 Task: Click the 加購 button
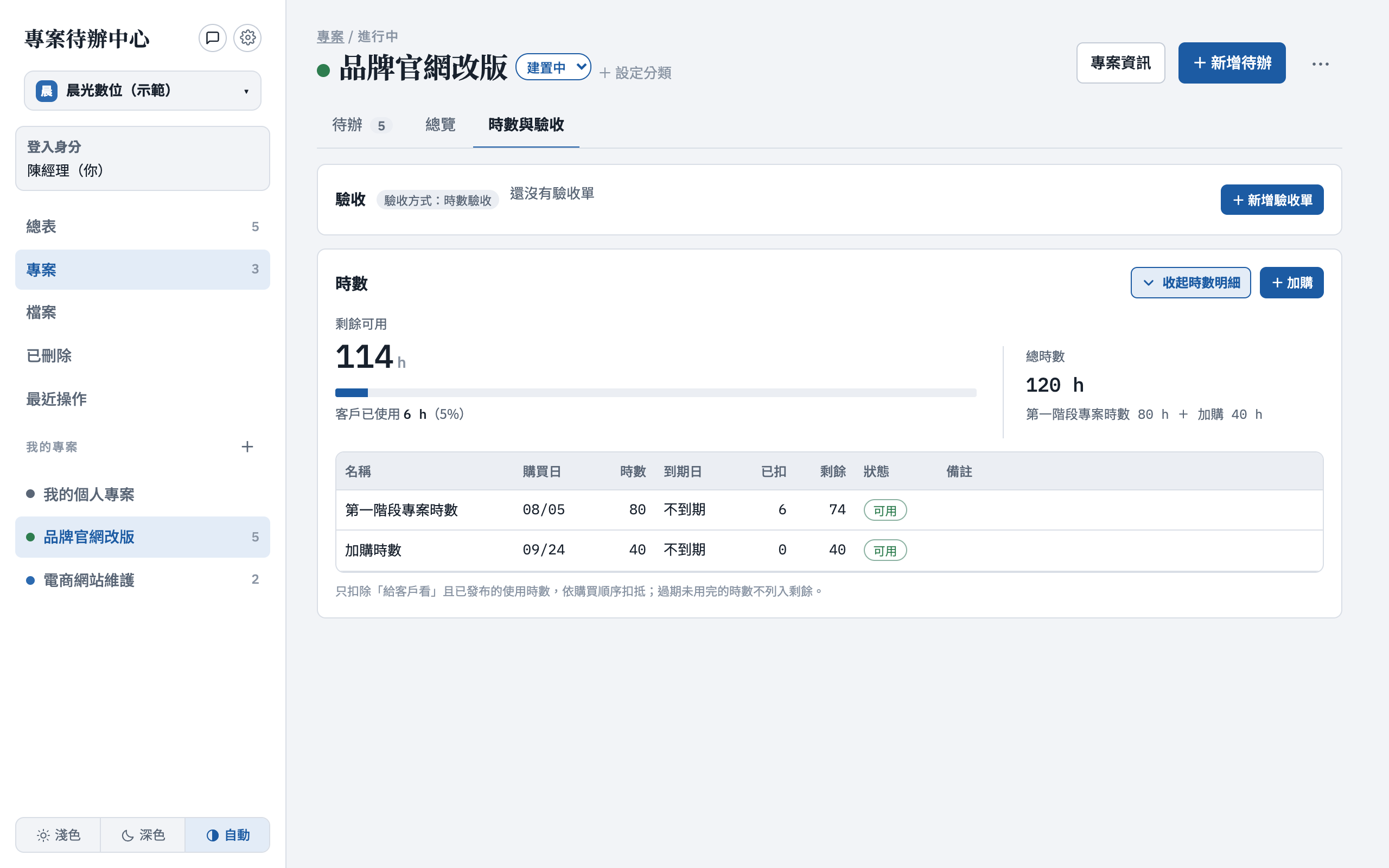pyautogui.click(x=1291, y=283)
